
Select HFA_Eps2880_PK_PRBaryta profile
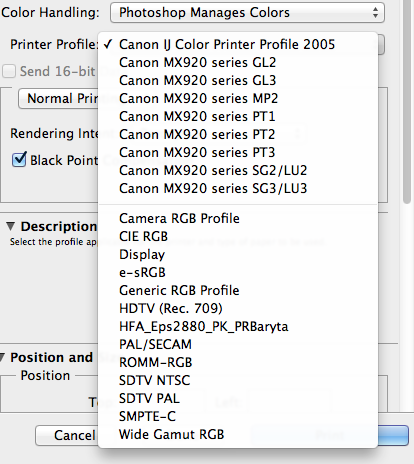238,326
